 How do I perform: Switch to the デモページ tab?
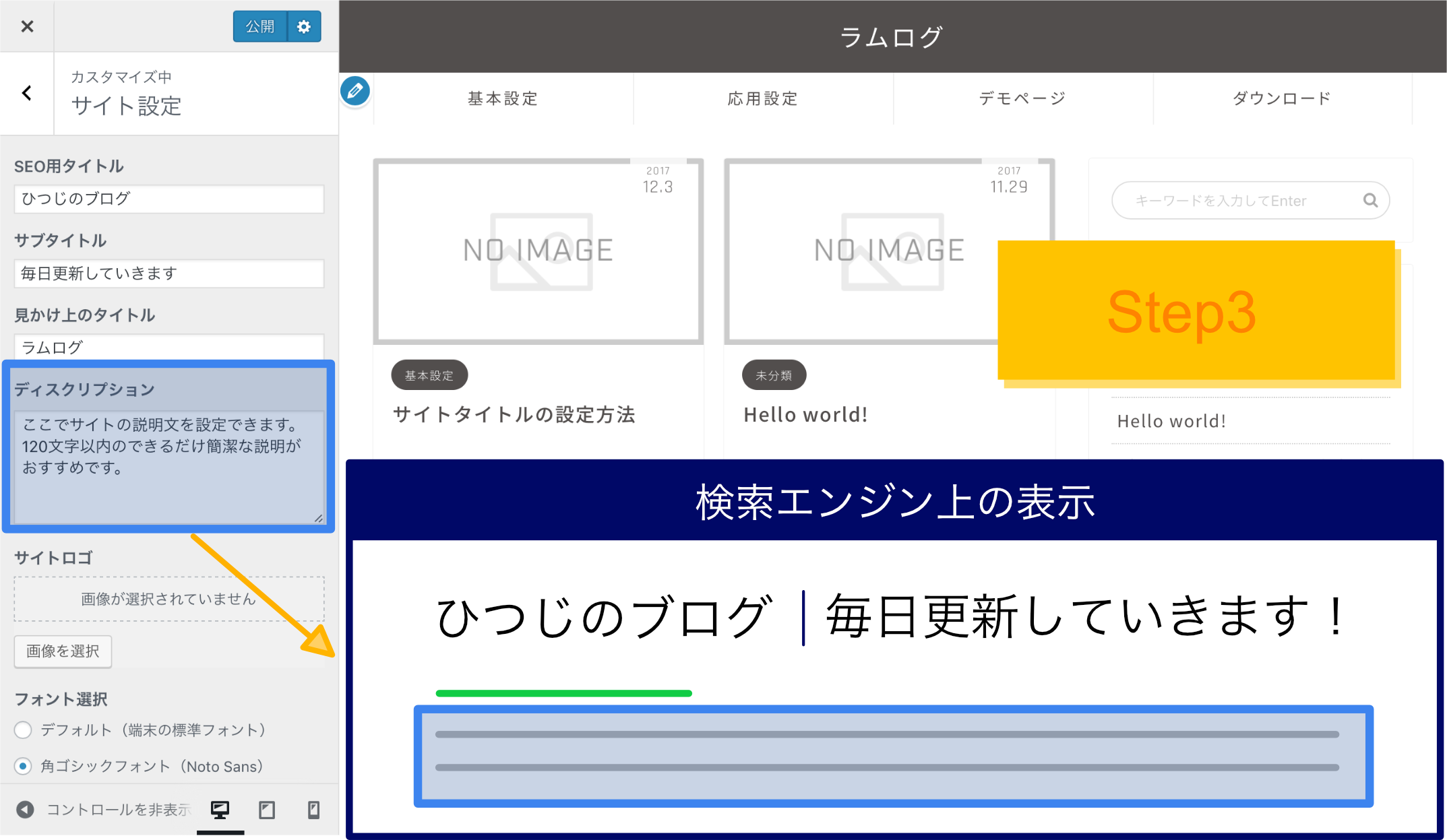[x=1022, y=98]
